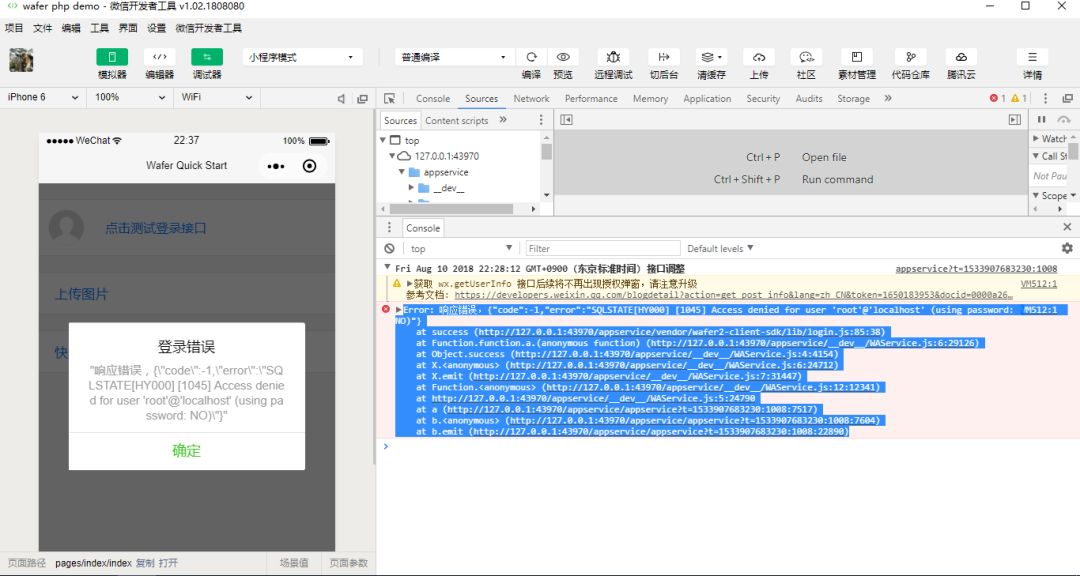
Task: Toggle the 调试器 debugger panel button
Action: click(207, 57)
